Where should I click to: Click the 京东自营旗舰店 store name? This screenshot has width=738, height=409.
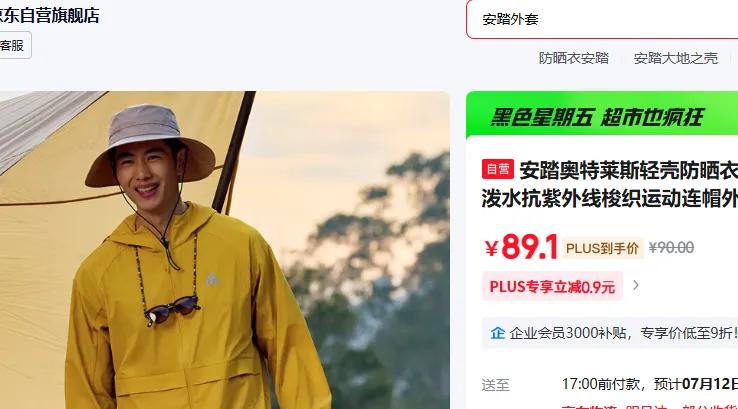pyautogui.click(x=49, y=16)
